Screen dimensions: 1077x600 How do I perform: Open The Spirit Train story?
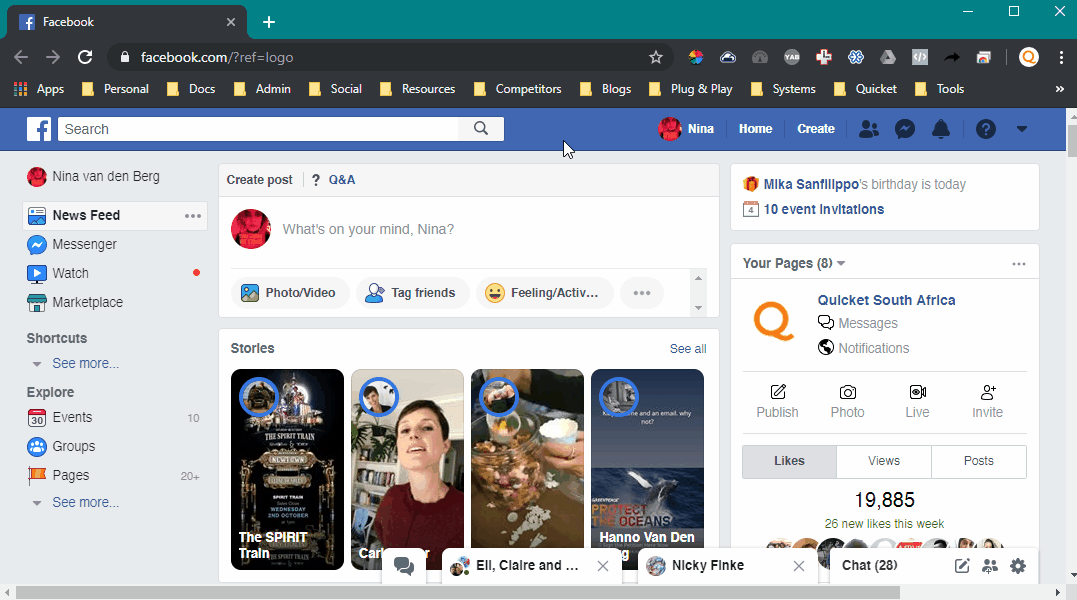(x=287, y=470)
